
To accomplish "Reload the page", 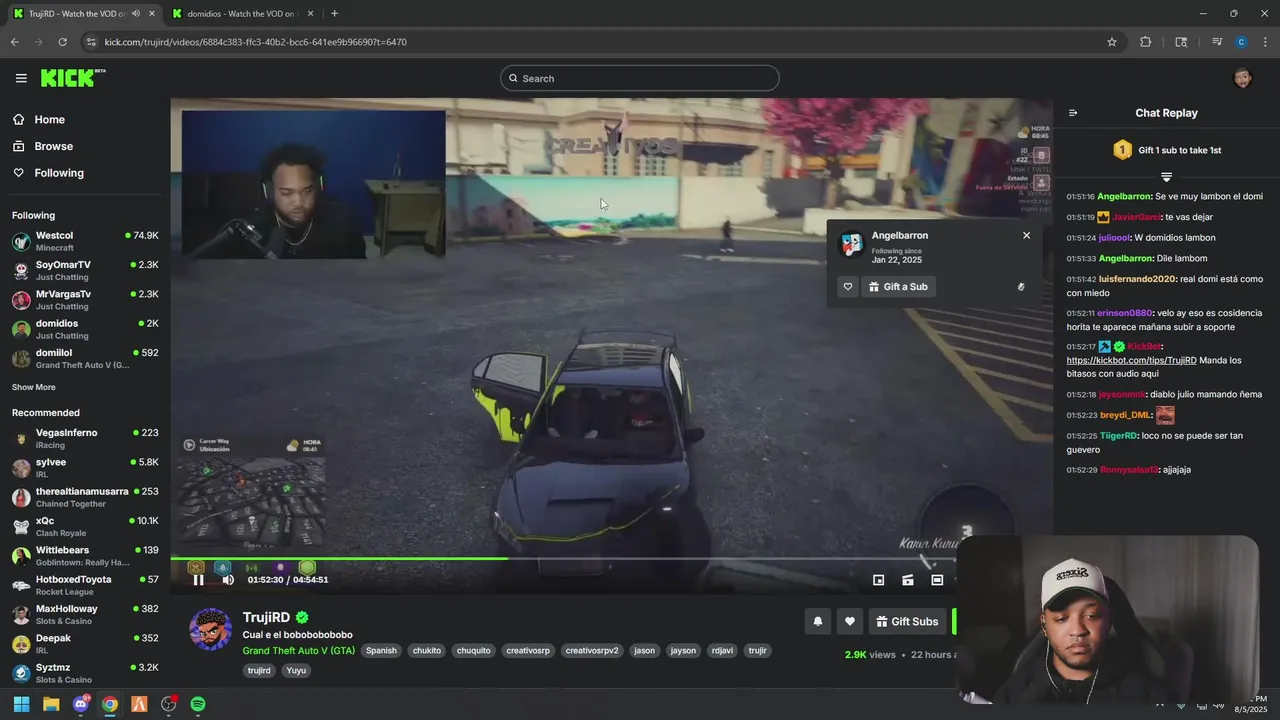I will (x=62, y=42).
